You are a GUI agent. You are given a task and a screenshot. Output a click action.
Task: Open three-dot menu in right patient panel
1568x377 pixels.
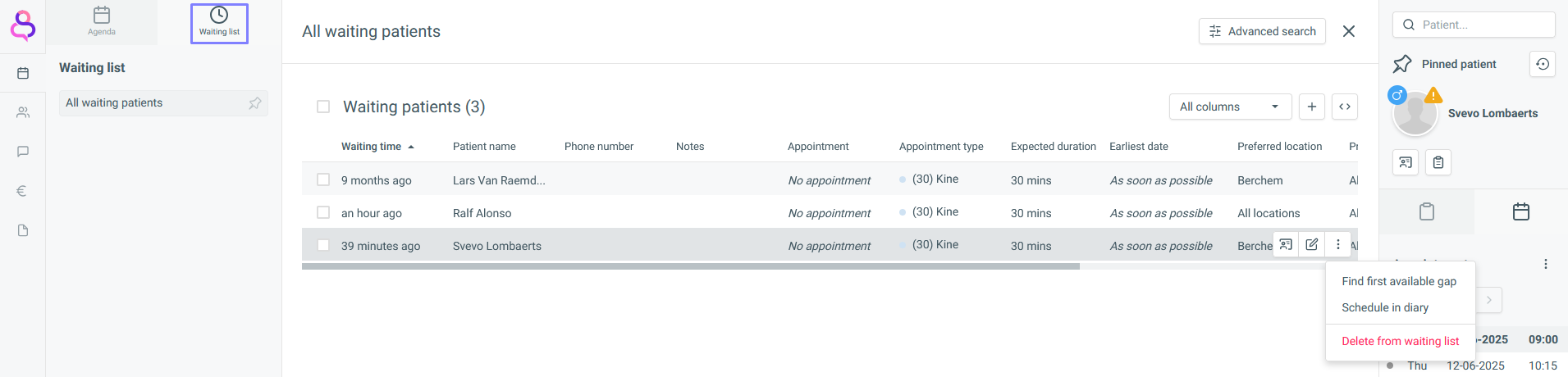coord(1546,264)
